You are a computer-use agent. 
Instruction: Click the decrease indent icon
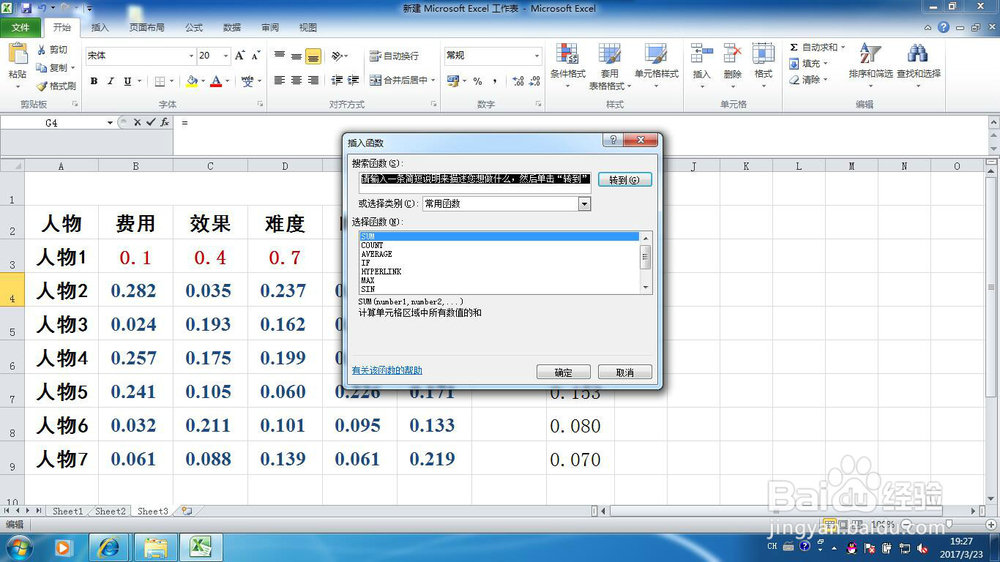[337, 80]
